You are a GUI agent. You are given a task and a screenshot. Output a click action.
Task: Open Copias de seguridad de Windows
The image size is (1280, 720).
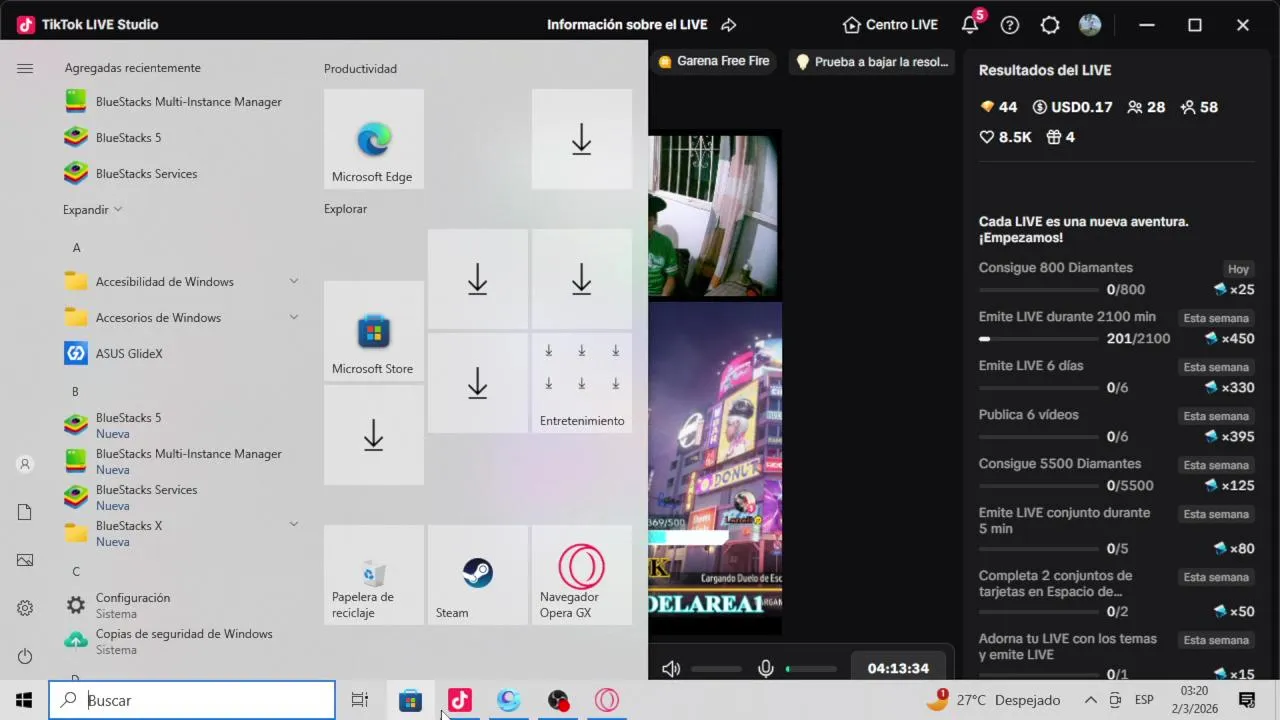click(x=180, y=641)
